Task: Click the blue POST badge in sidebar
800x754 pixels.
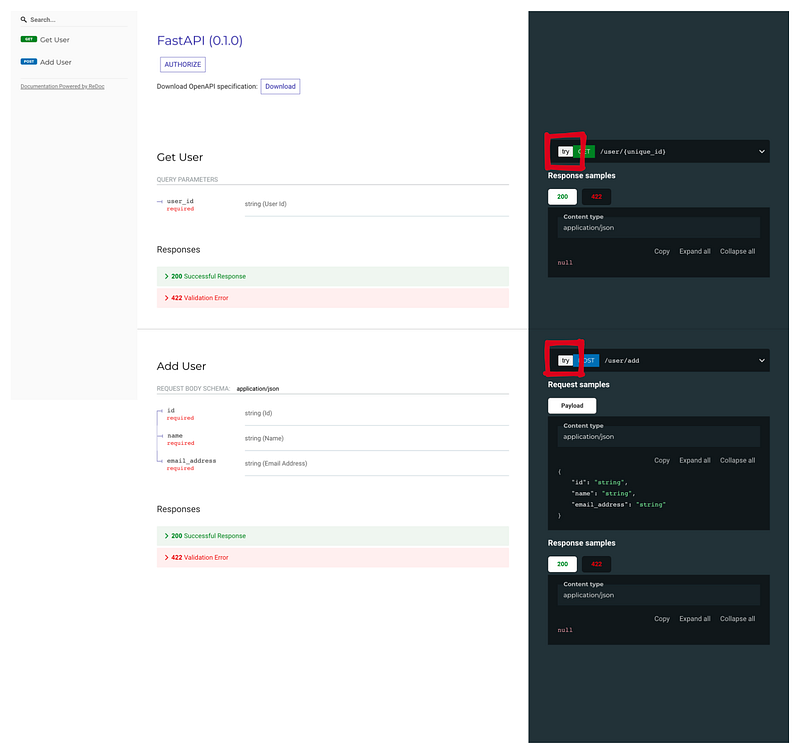Action: click(29, 62)
